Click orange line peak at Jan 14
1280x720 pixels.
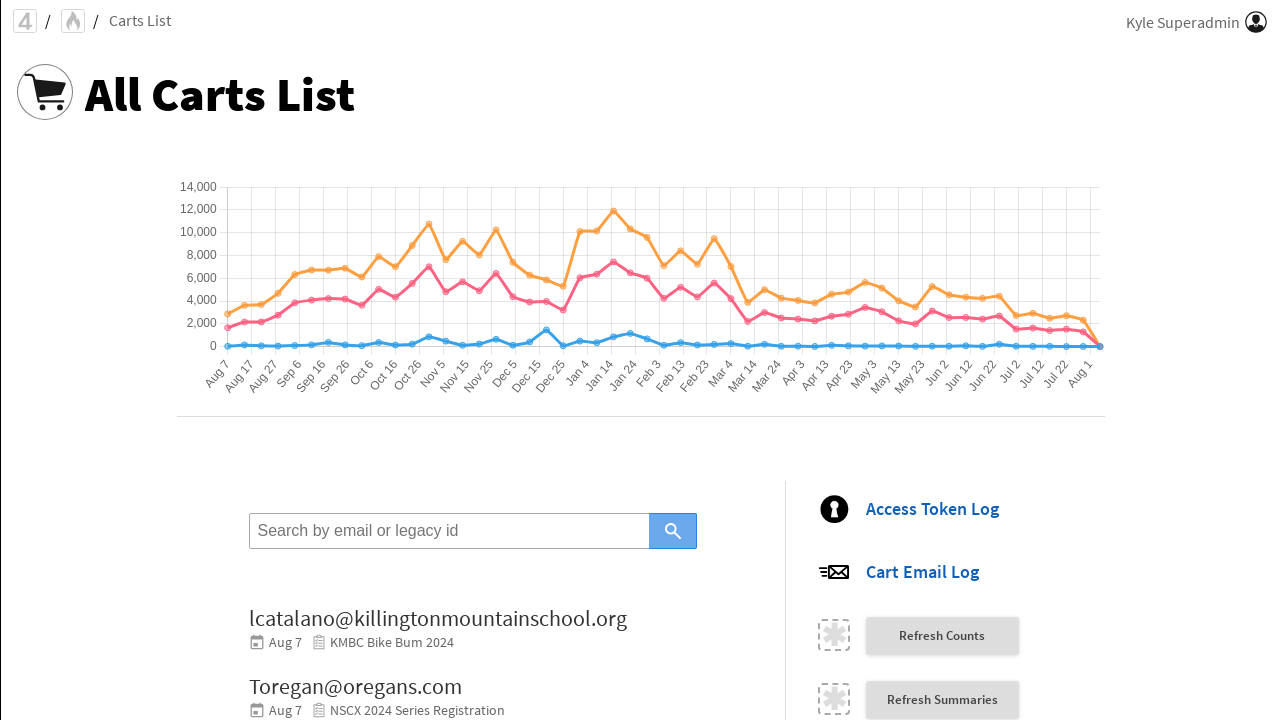(x=613, y=211)
